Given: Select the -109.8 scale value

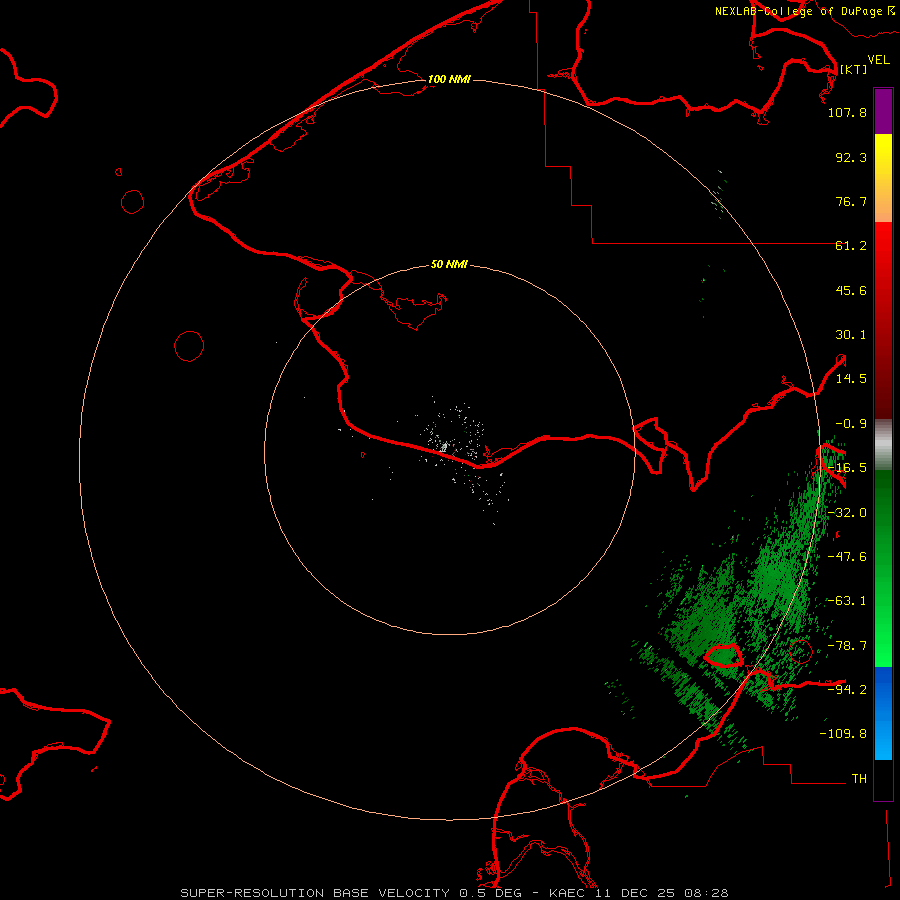Looking at the screenshot, I should pyautogui.click(x=843, y=734).
